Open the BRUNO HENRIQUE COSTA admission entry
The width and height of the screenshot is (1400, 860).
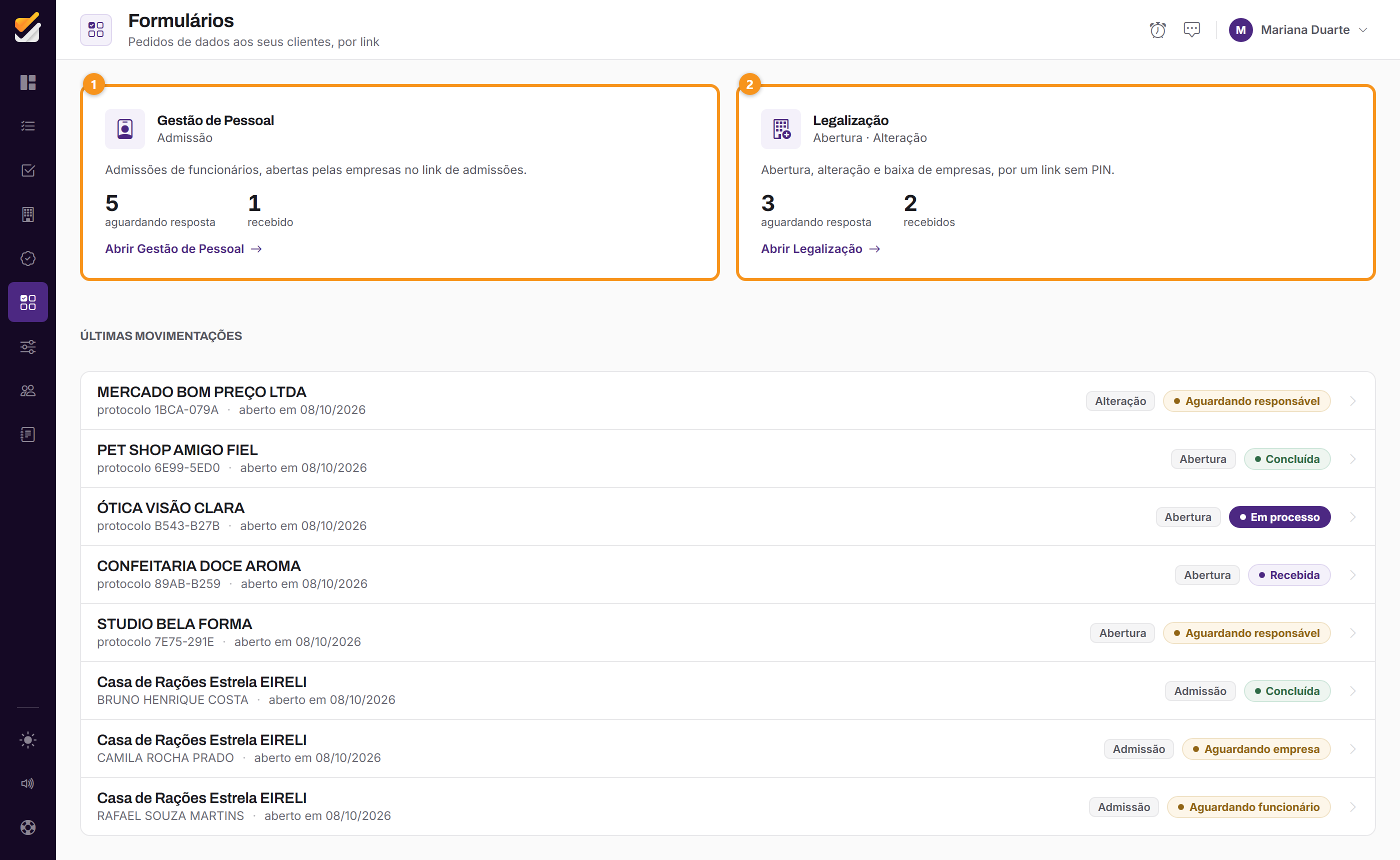[728, 691]
